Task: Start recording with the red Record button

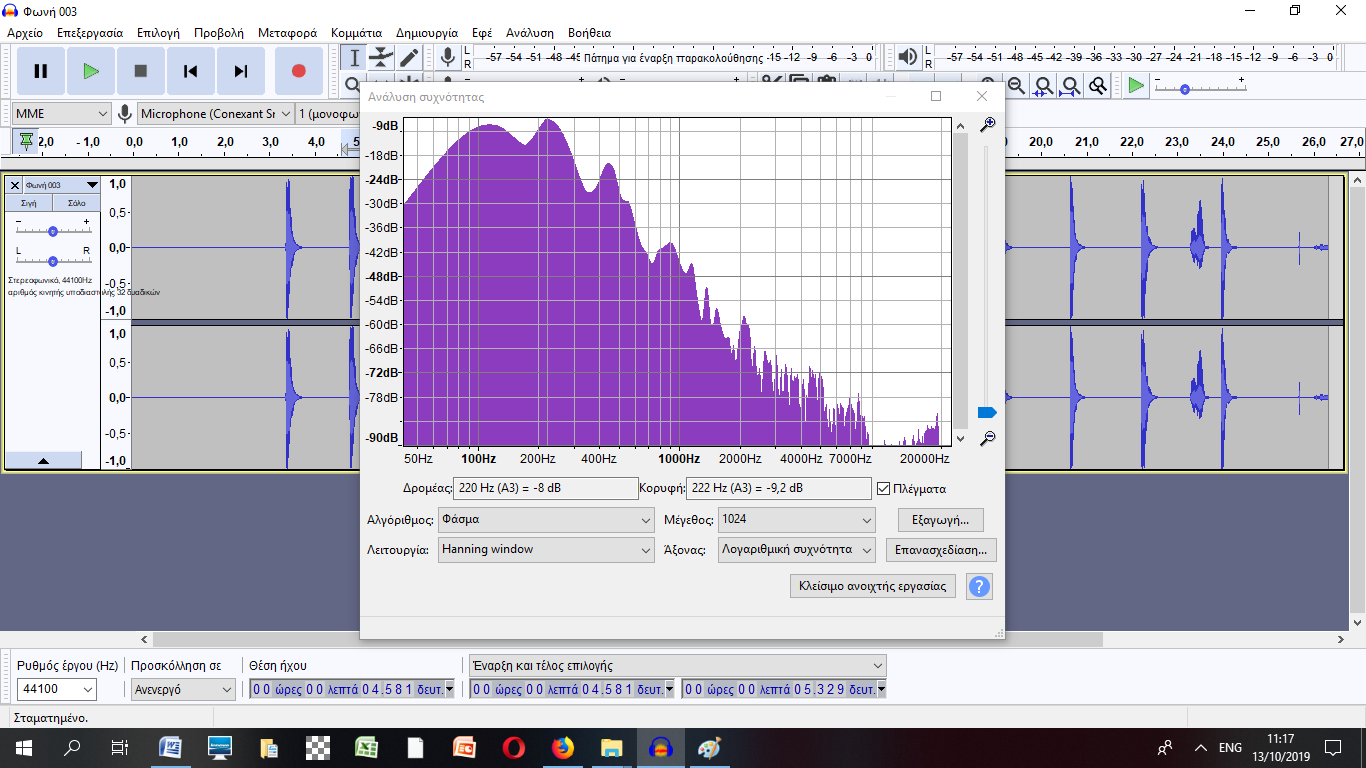Action: point(298,71)
